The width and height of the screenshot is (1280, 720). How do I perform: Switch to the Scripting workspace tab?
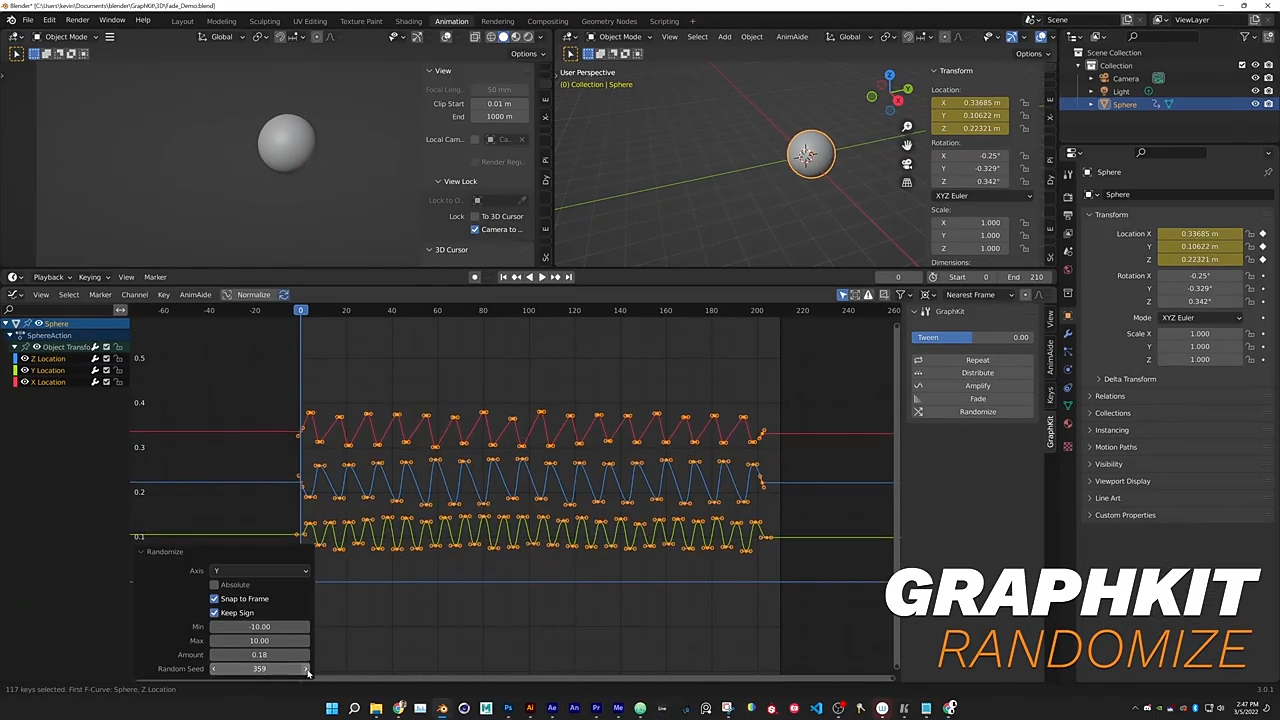[x=664, y=21]
